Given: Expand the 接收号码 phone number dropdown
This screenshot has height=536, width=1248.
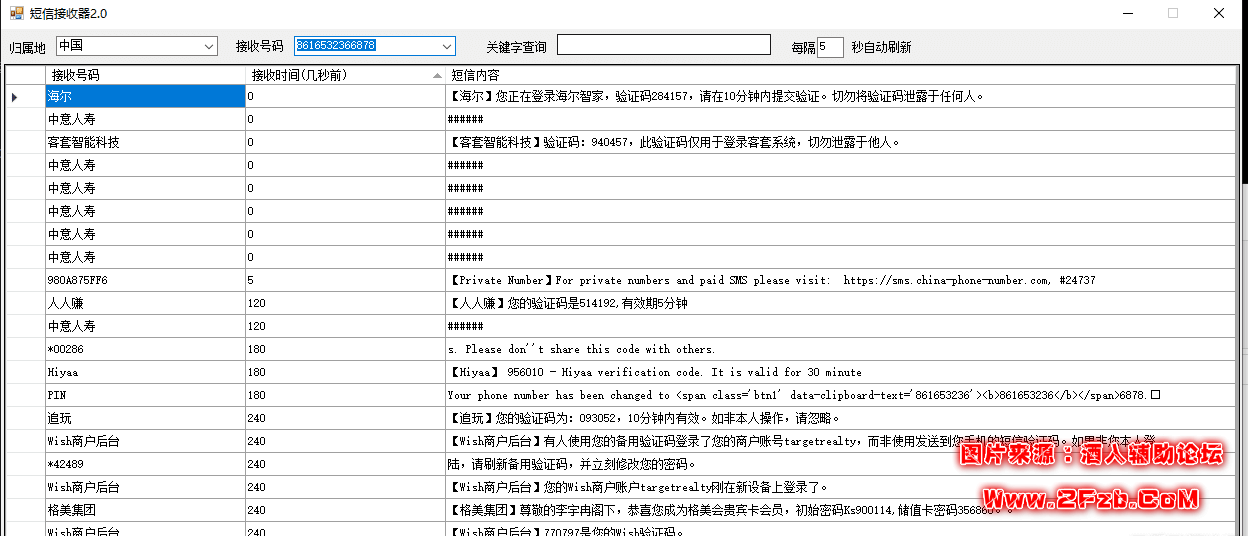Looking at the screenshot, I should click(446, 46).
